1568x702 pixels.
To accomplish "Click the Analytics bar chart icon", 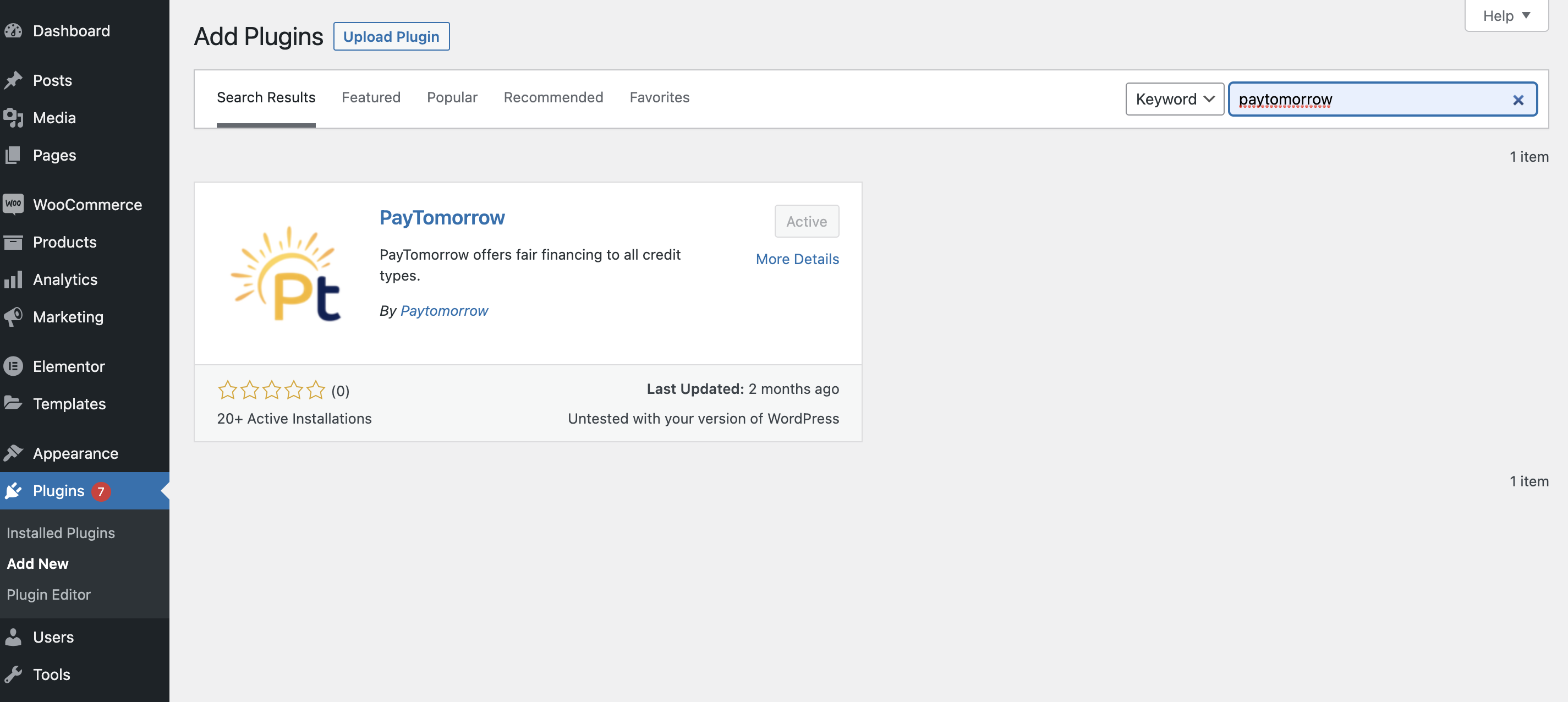I will 13,279.
